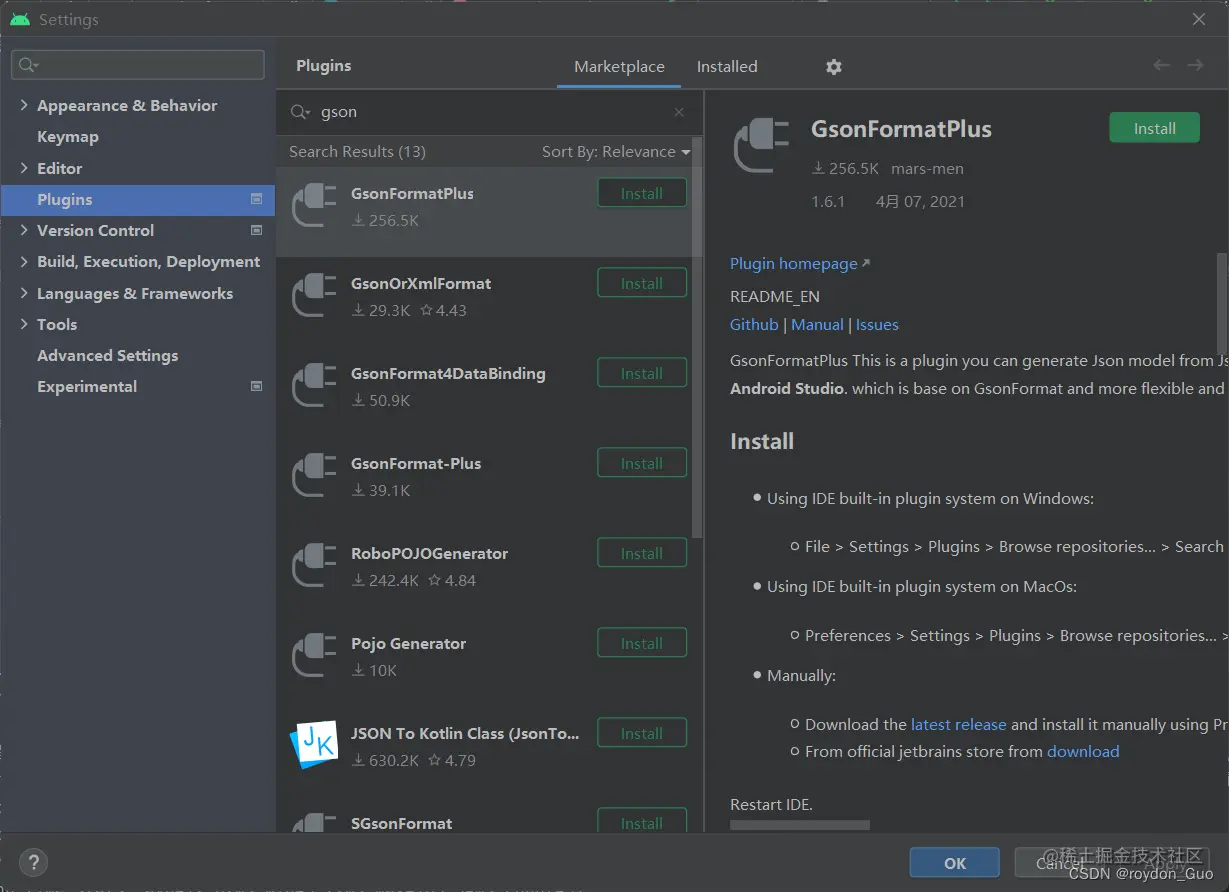This screenshot has height=892, width=1229.
Task: Open the Github link
Action: pos(754,324)
